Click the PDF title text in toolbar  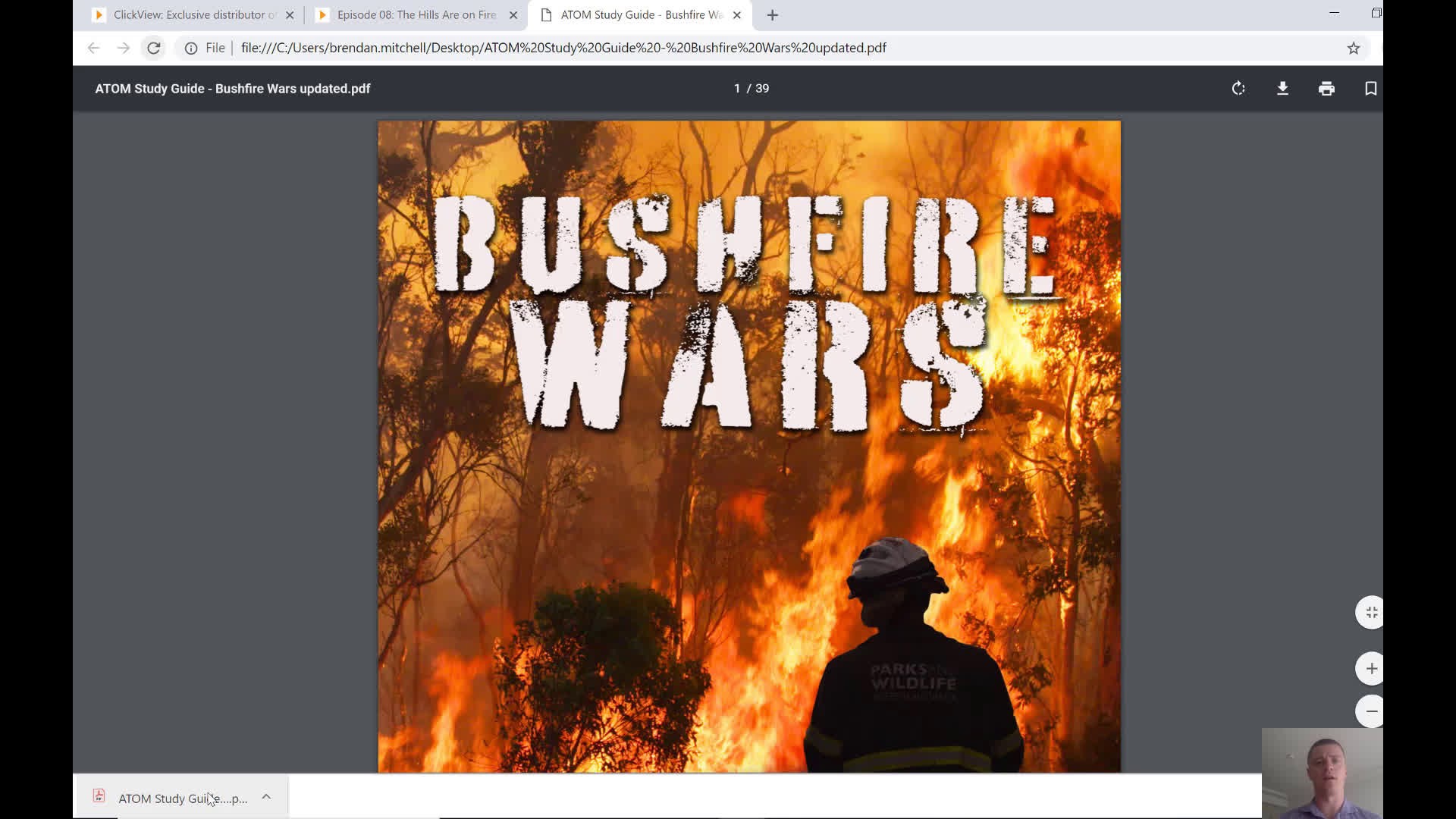[233, 89]
